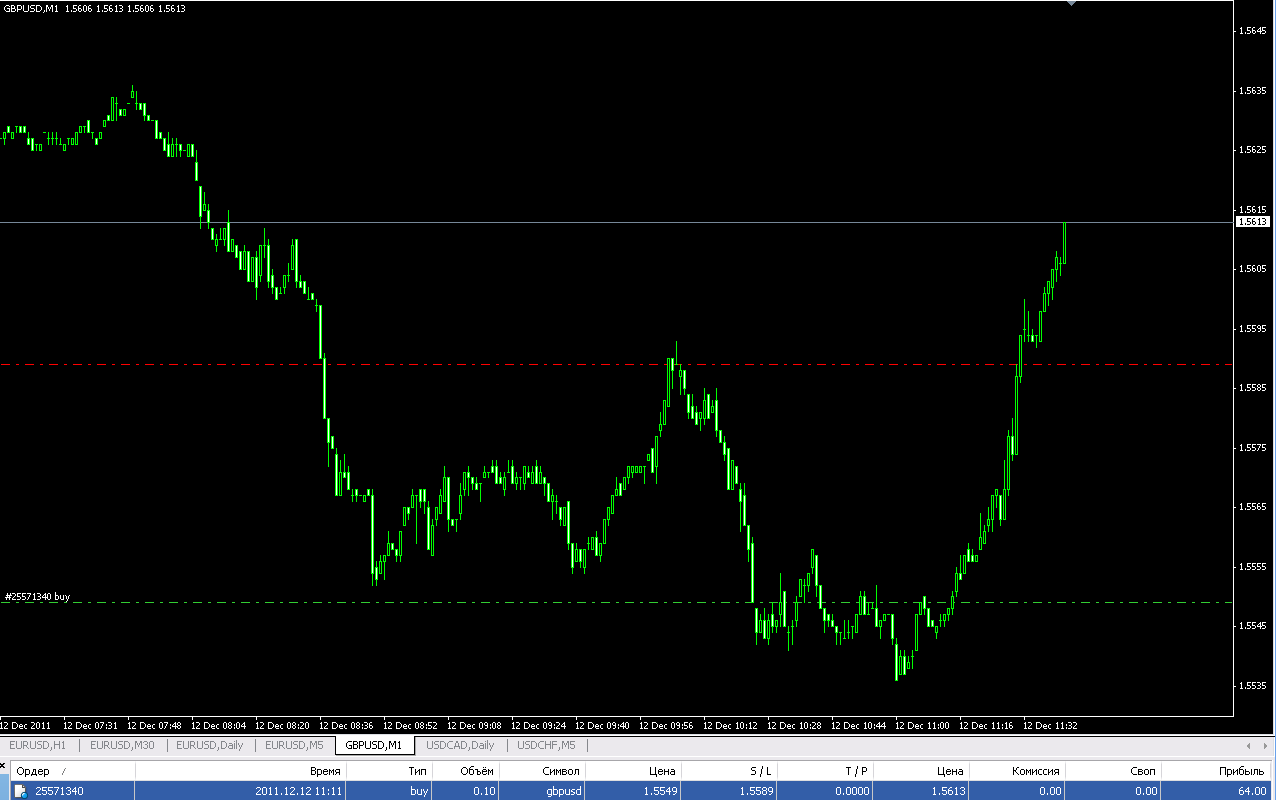Screen dimensions: 1276x800
Task: Click the volume value 0.10
Action: (x=484, y=791)
